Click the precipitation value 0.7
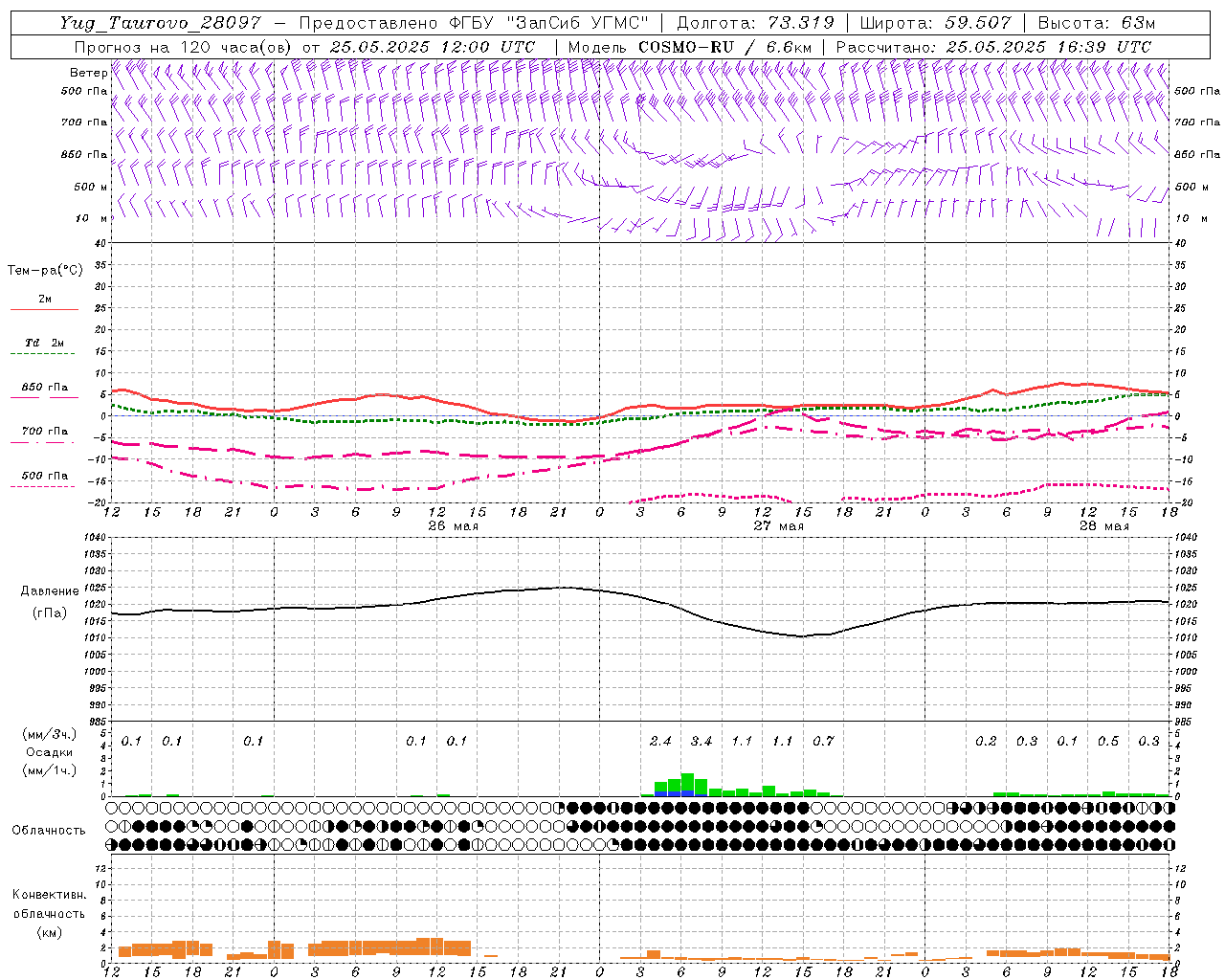 tap(823, 741)
